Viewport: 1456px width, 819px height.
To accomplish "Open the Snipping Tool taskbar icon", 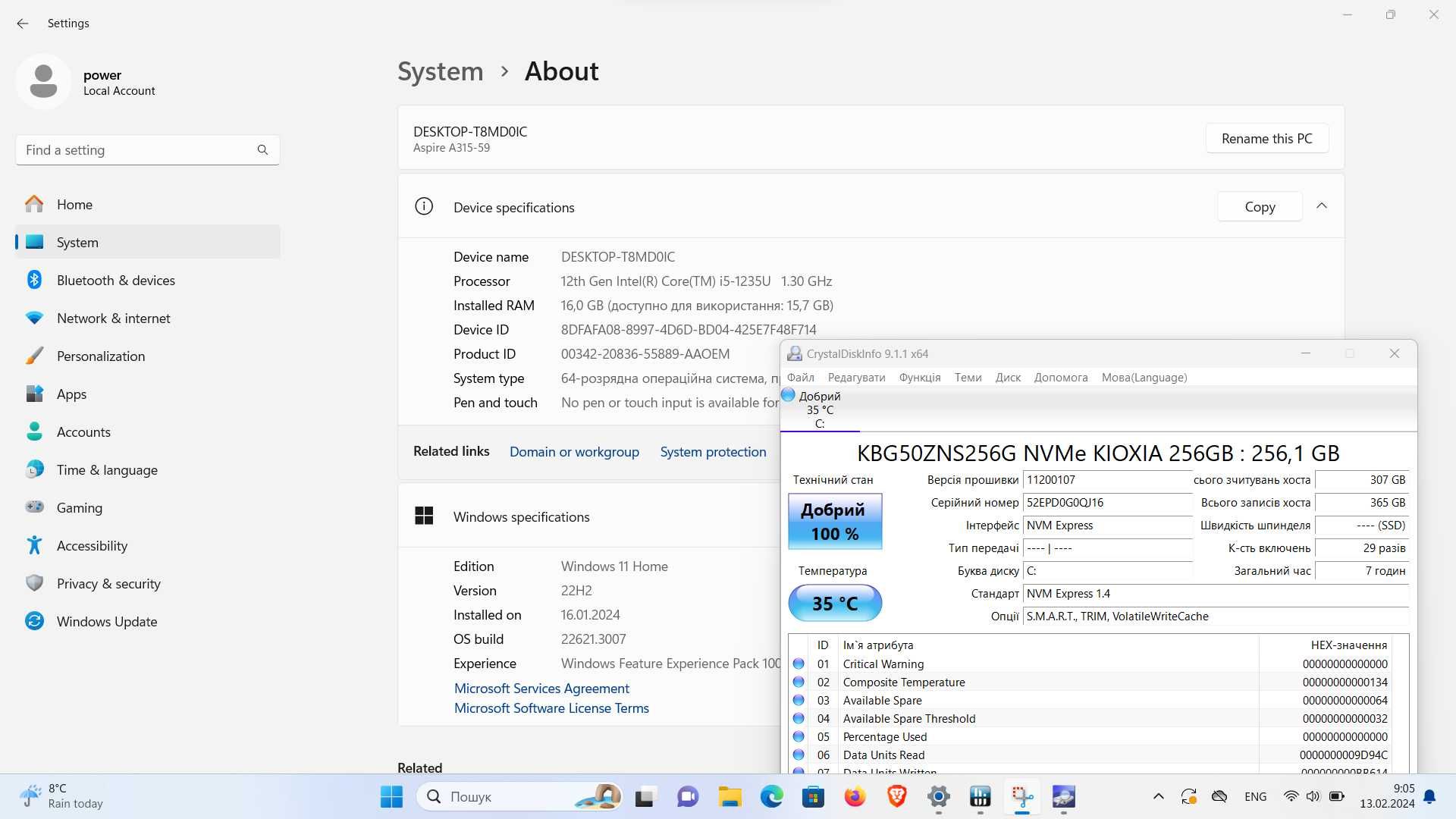I will pos(1022,796).
